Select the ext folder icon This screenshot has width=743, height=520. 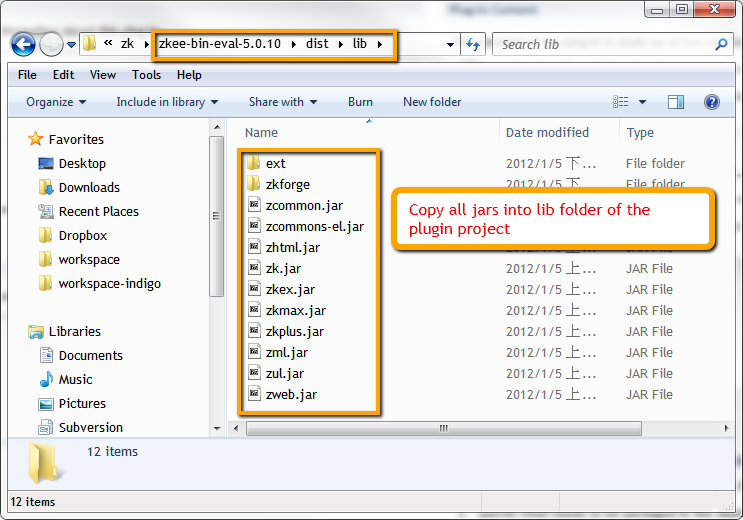[x=254, y=163]
